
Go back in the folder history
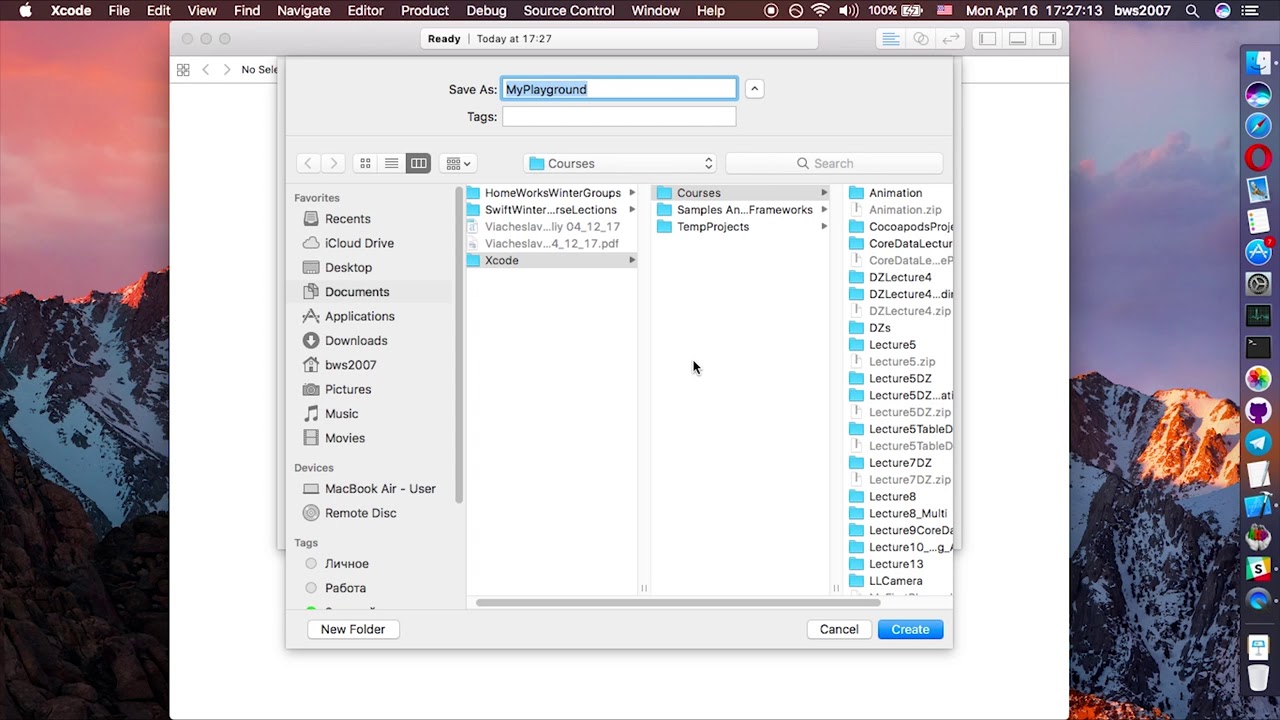point(308,163)
